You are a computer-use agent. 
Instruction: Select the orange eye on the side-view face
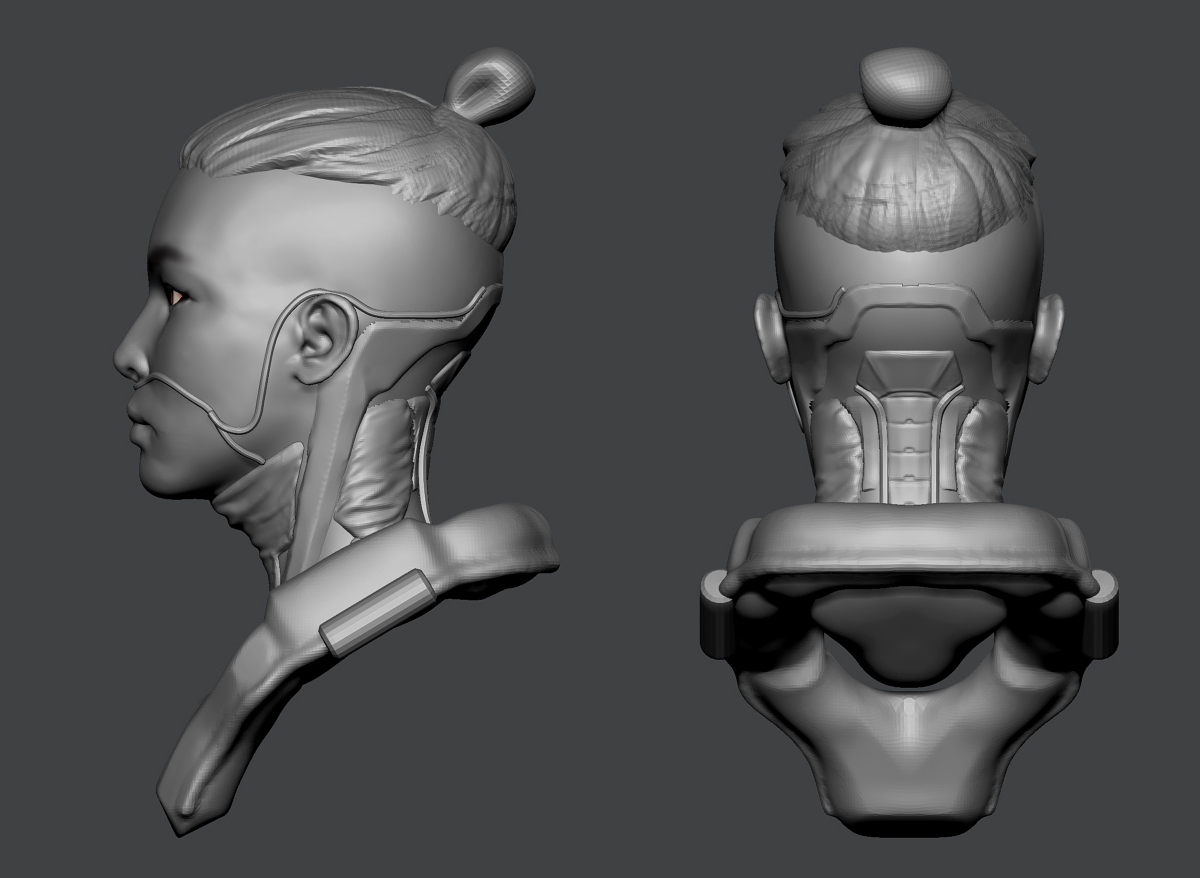[x=177, y=294]
